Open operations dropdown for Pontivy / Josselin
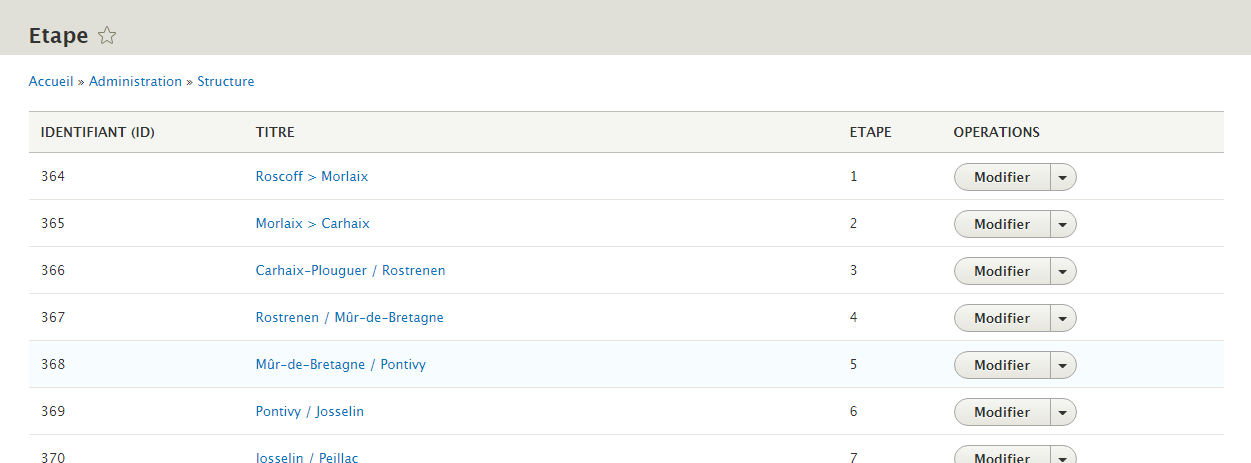Screen dimensions: 1251x463 1062,412
